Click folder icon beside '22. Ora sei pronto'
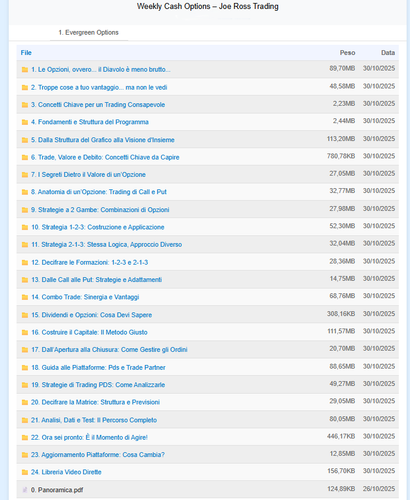 click(x=25, y=438)
